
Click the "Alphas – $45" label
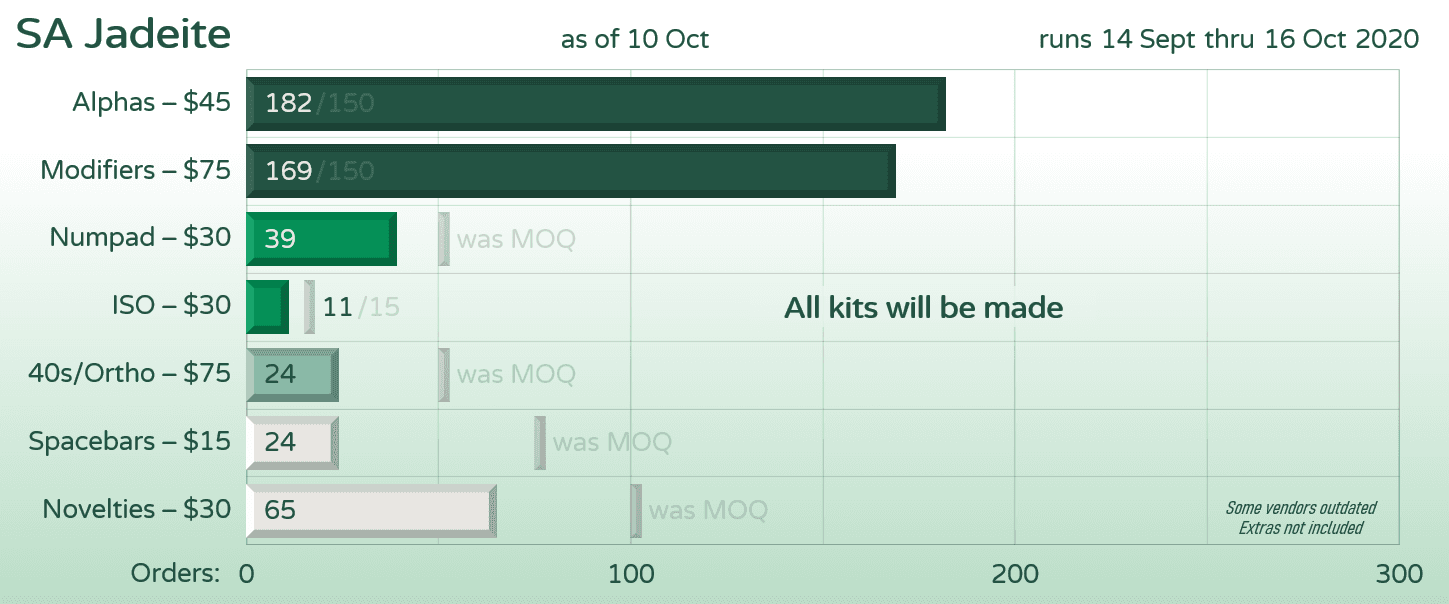pyautogui.click(x=151, y=102)
